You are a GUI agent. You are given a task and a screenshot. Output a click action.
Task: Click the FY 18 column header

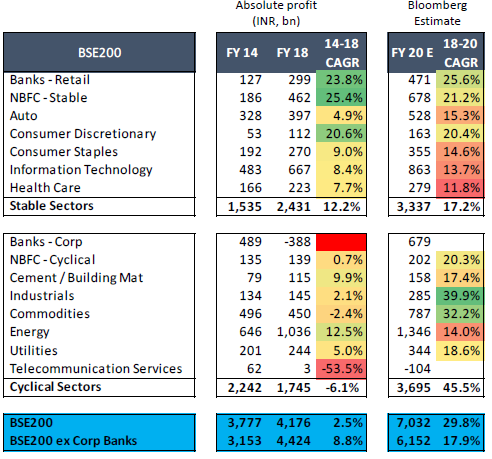(292, 53)
